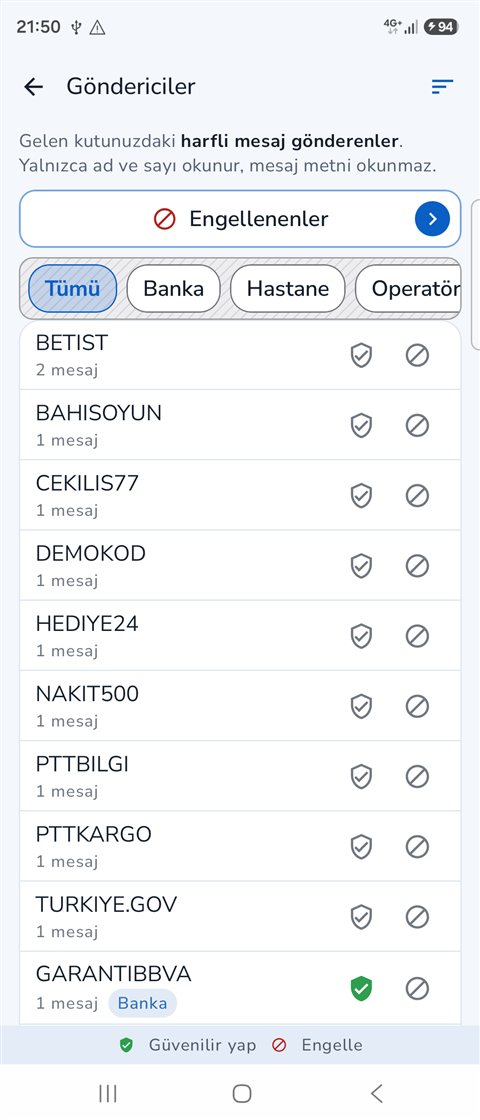Image resolution: width=480 pixels, height=1120 pixels.
Task: Untrust GARANTIBBVA via the green shield
Action: pos(361,989)
